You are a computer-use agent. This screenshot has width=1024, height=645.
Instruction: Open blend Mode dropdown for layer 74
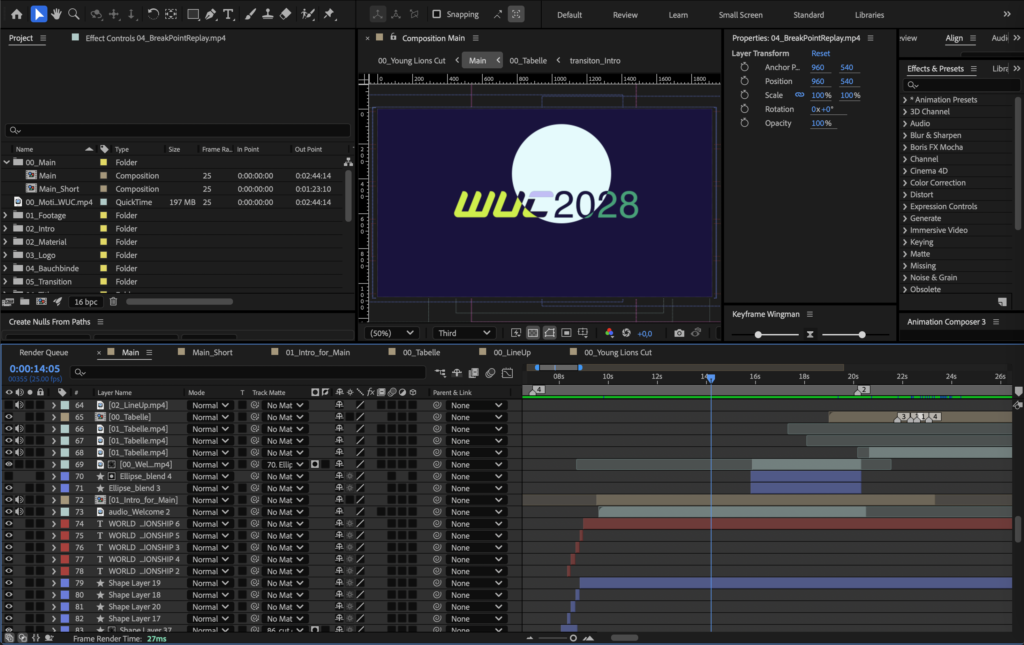pyautogui.click(x=210, y=524)
